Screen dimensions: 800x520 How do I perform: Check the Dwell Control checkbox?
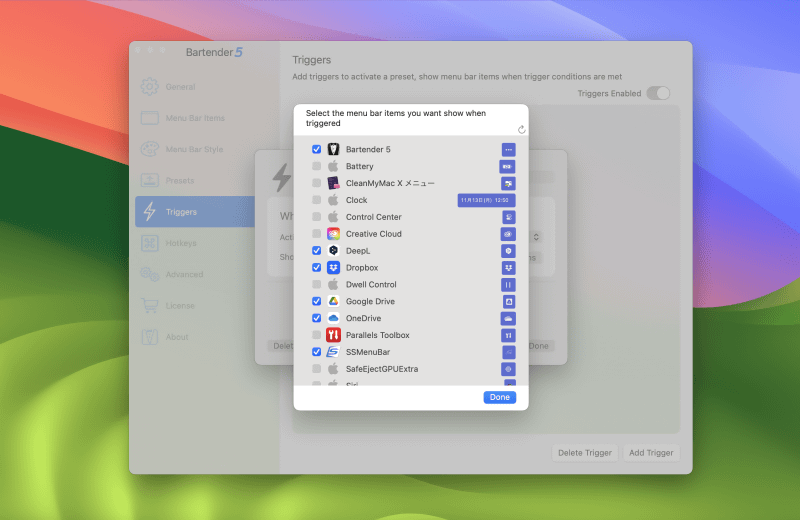tap(316, 284)
